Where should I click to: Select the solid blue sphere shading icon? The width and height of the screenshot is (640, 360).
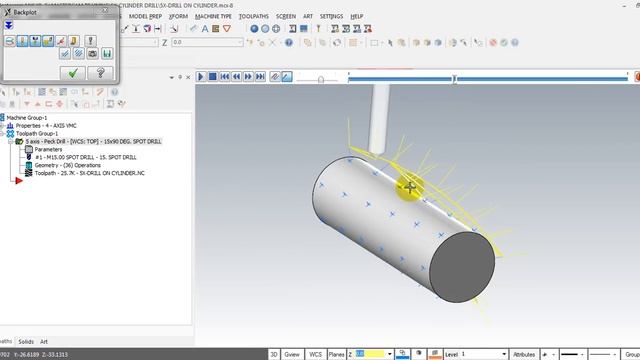tap(254, 29)
